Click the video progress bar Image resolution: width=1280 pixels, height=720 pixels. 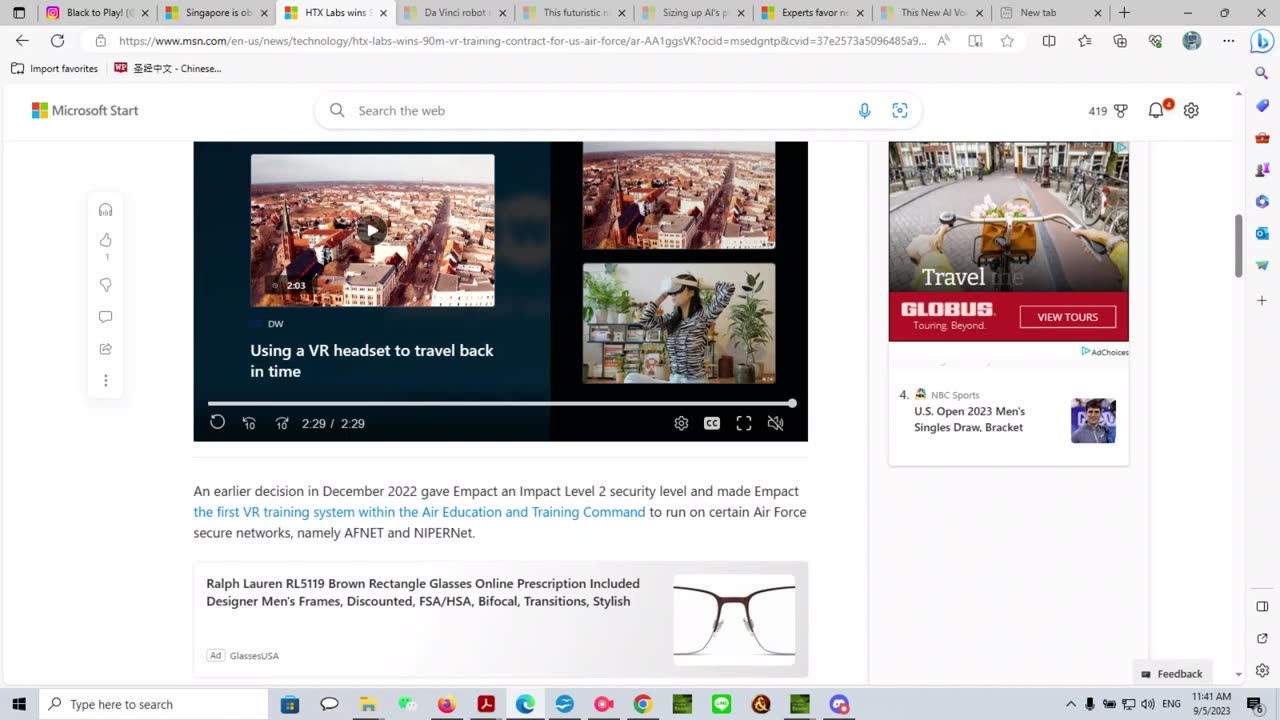click(500, 403)
